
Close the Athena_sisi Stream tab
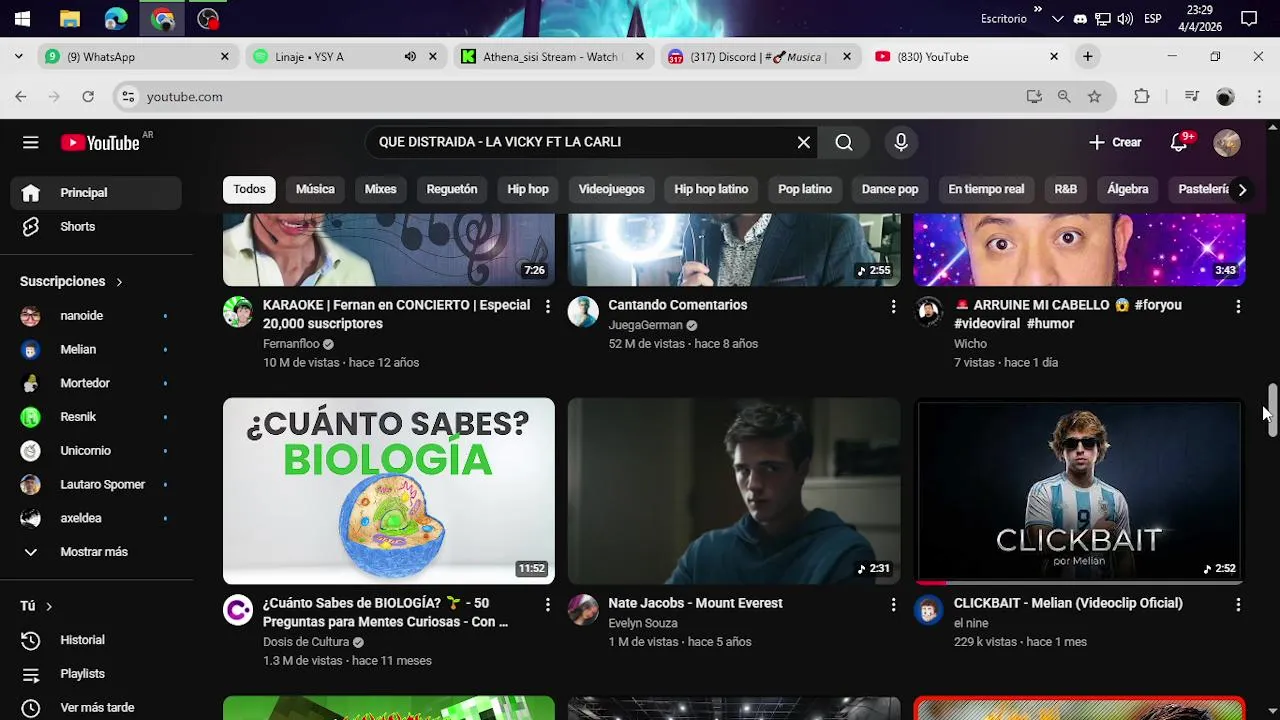click(640, 57)
